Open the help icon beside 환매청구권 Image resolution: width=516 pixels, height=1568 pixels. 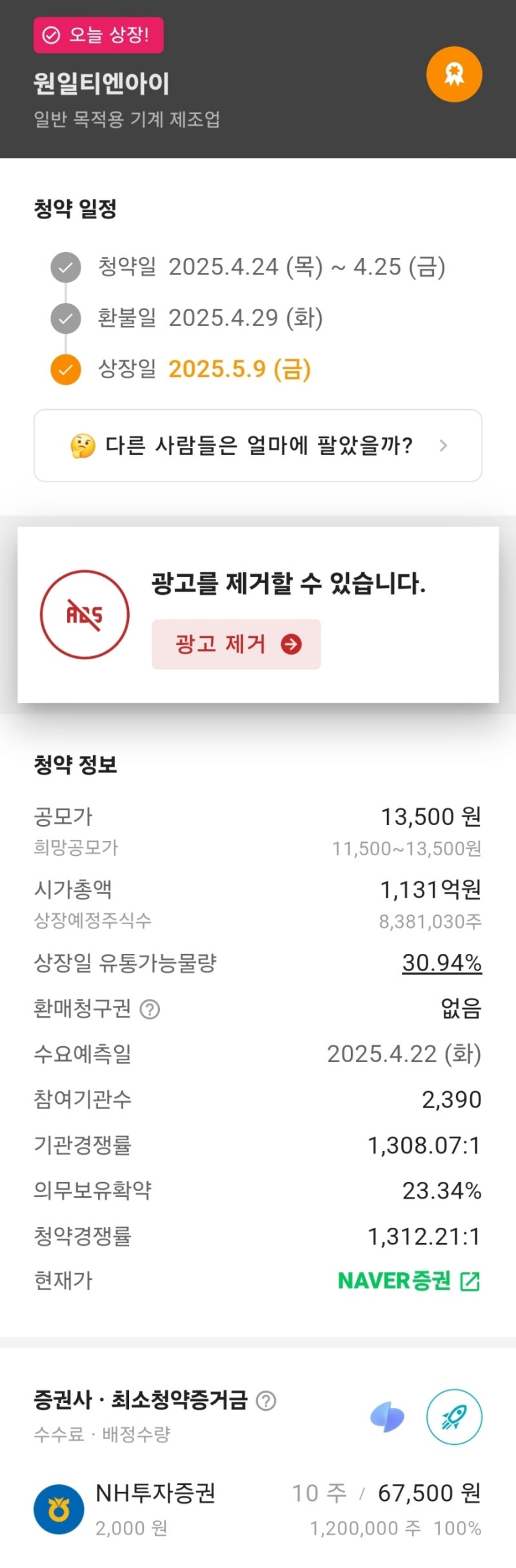[x=150, y=1009]
